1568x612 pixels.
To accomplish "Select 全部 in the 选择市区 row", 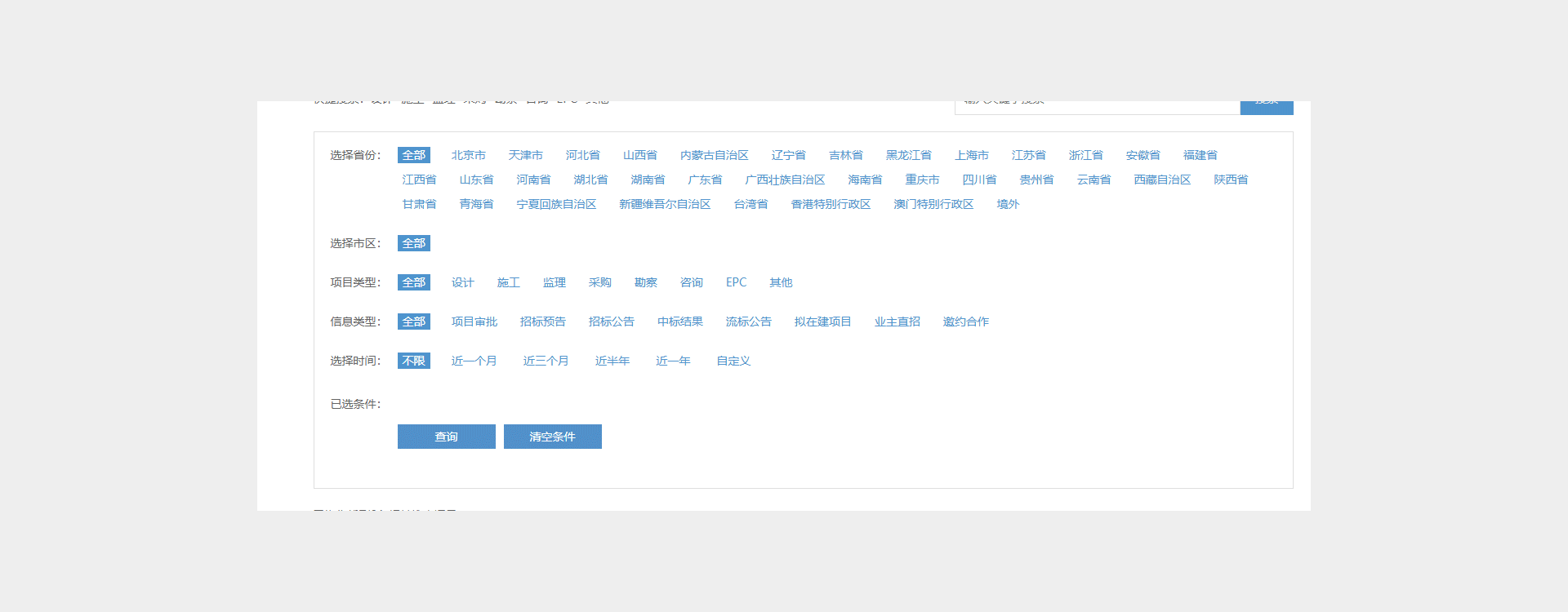I will coord(413,243).
